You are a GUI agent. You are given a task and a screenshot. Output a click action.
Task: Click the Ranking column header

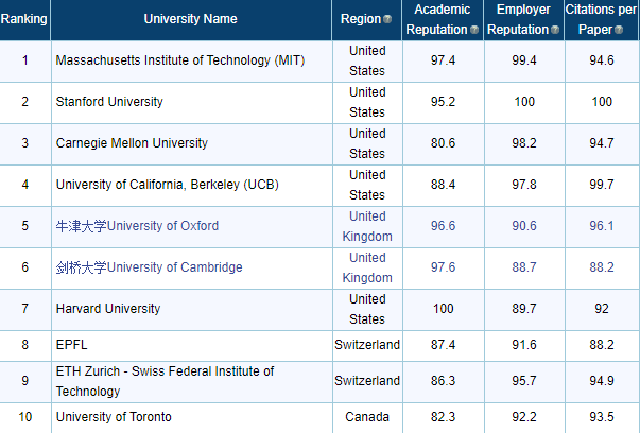pyautogui.click(x=24, y=19)
